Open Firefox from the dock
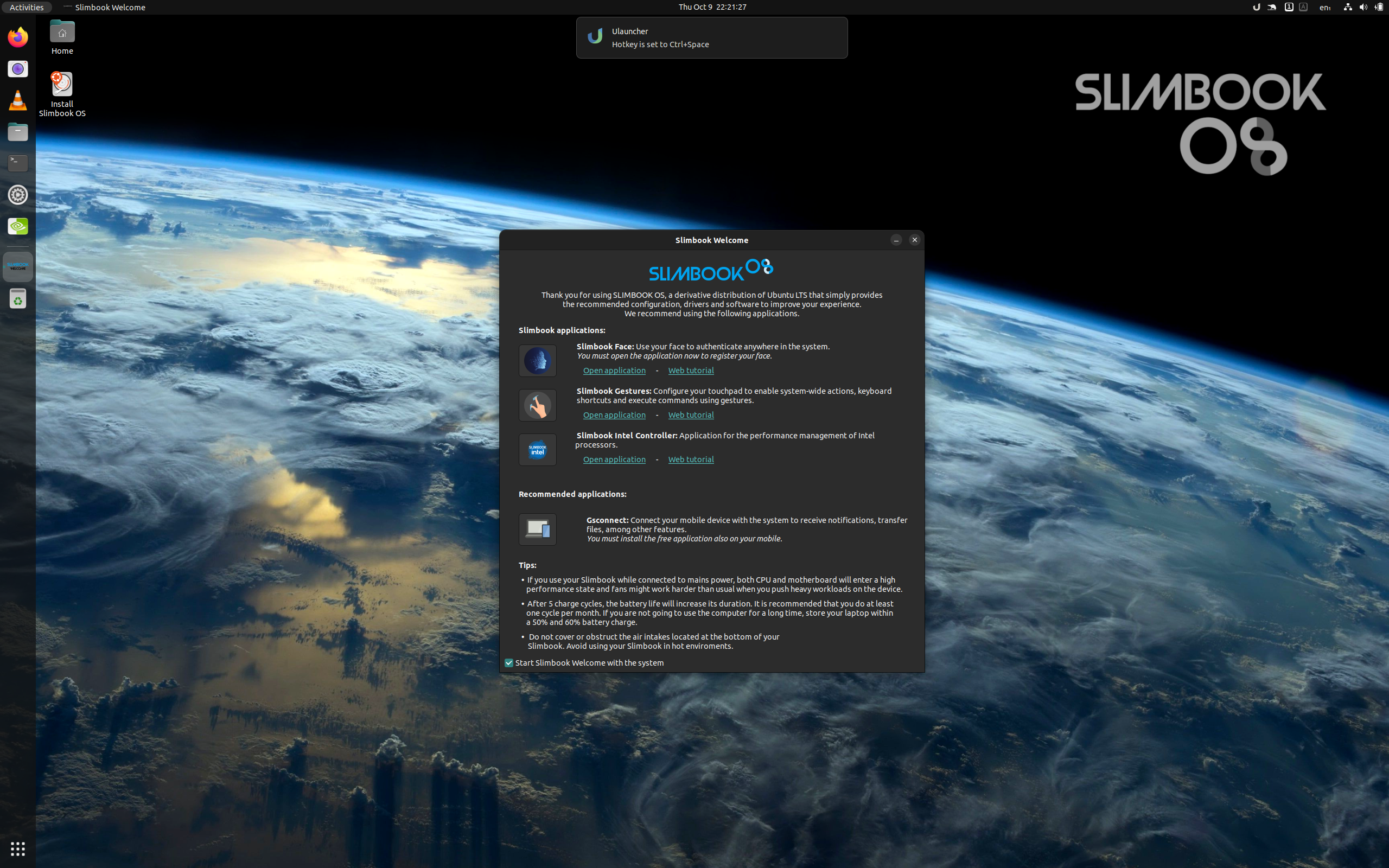Viewport: 1389px width, 868px height. 18,37
